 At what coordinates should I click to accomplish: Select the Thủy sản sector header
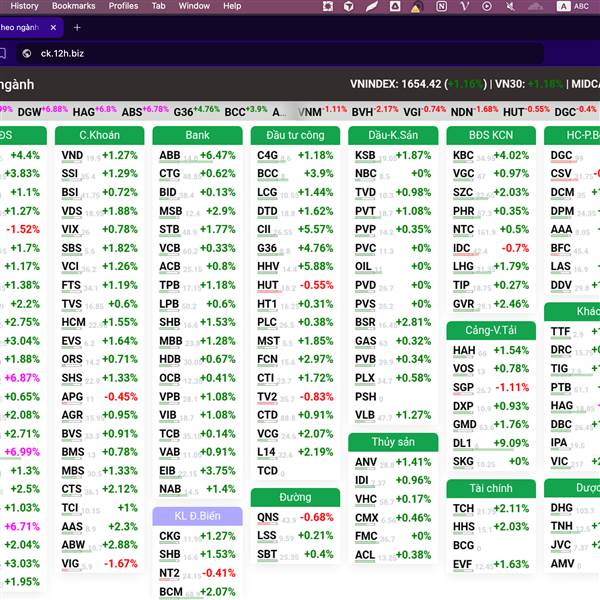point(393,442)
